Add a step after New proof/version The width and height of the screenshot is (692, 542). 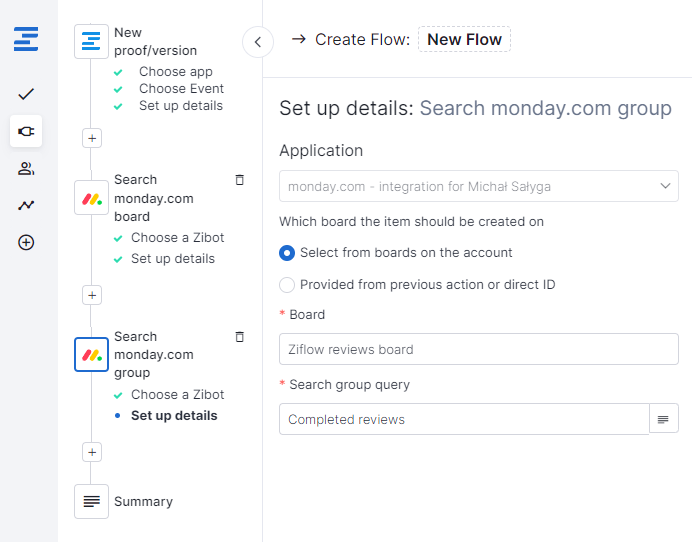[x=92, y=138]
